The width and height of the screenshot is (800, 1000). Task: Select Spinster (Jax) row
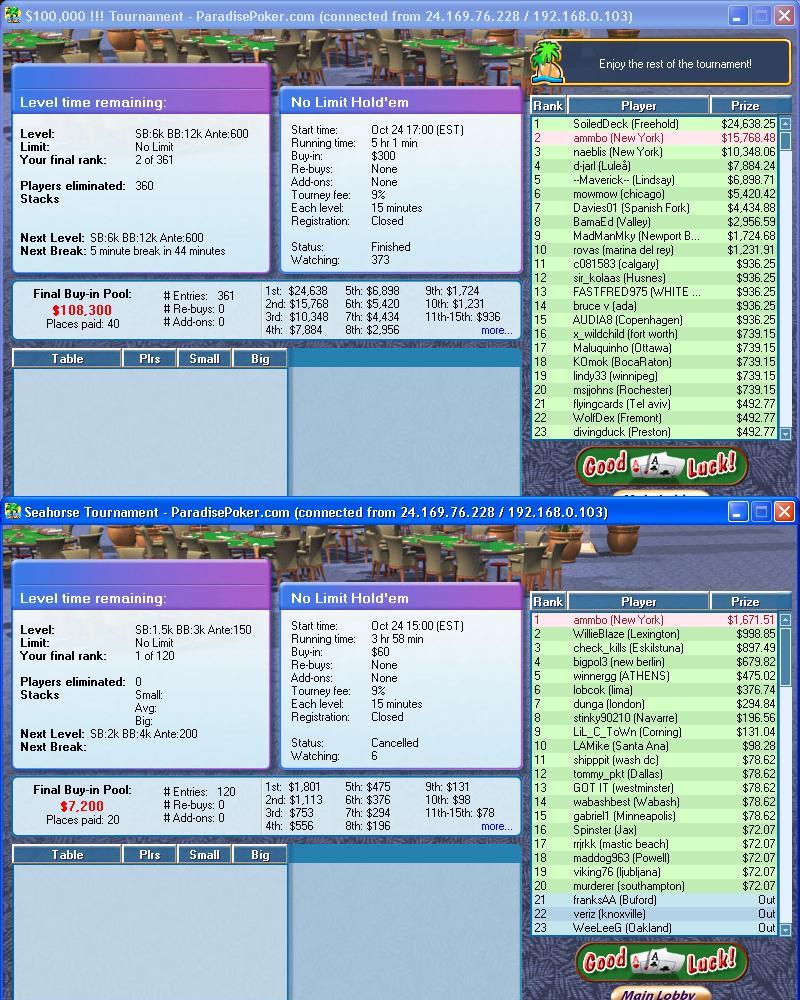[x=655, y=830]
